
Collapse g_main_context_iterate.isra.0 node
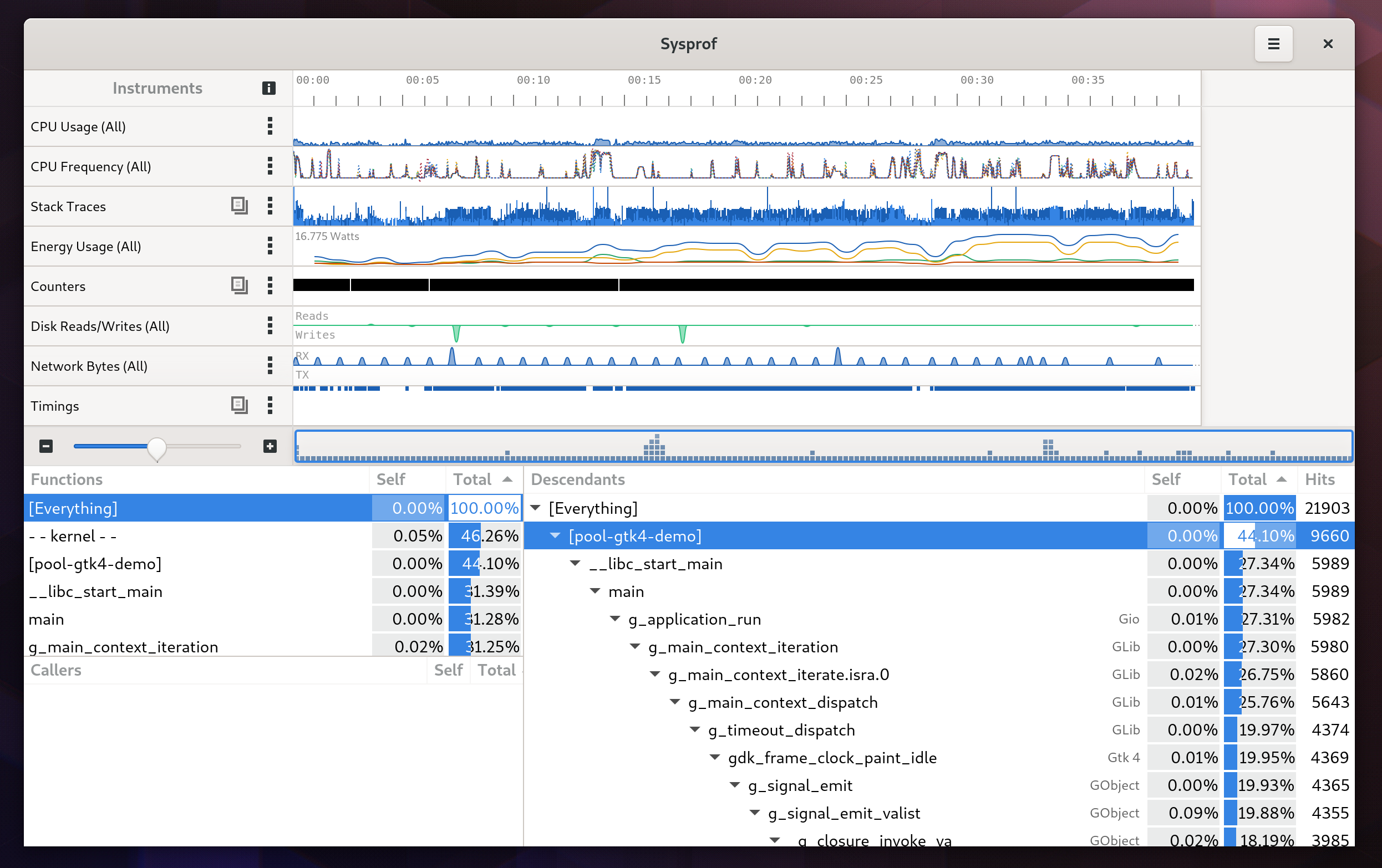(655, 674)
